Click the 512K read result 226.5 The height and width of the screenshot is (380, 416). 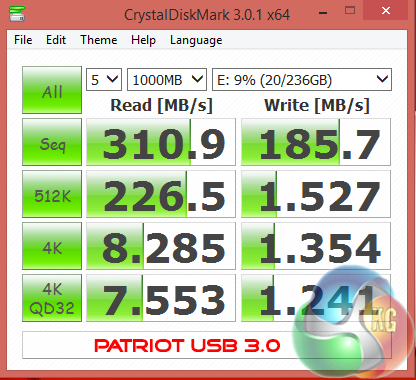(161, 194)
